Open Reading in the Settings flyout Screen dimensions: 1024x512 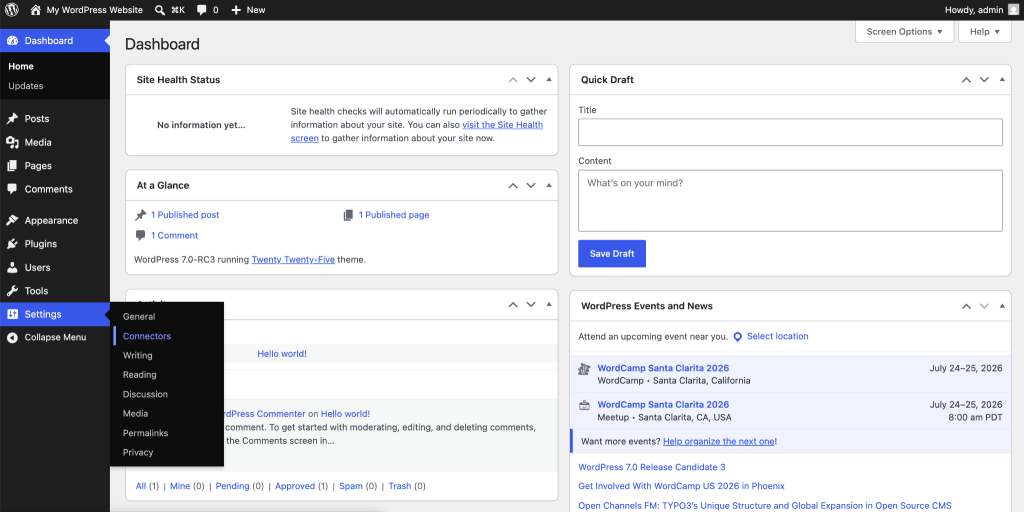(x=140, y=375)
